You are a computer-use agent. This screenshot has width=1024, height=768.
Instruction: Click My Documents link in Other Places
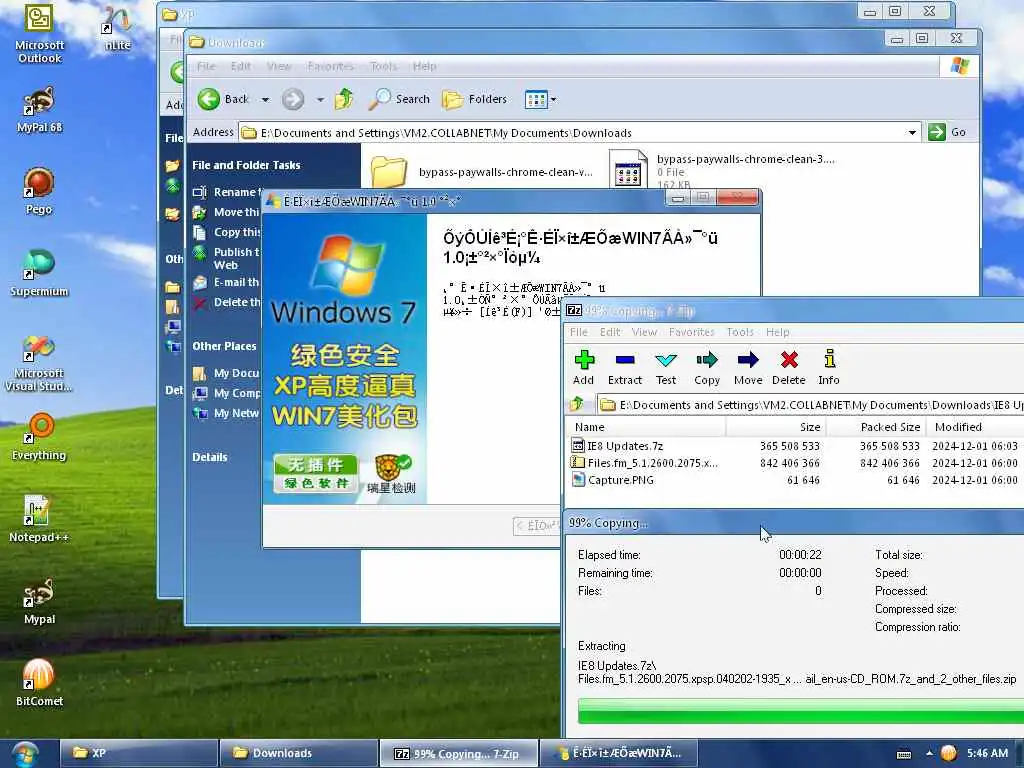tap(227, 373)
